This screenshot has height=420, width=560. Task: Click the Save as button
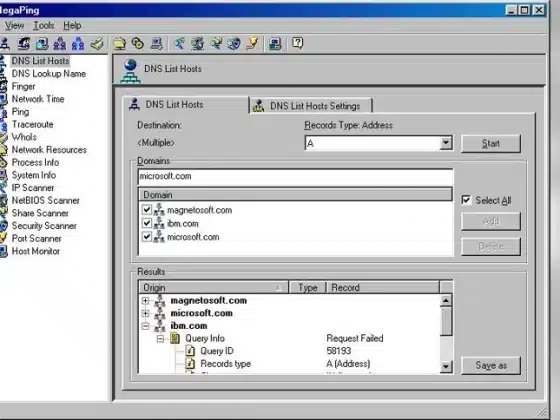point(491,365)
